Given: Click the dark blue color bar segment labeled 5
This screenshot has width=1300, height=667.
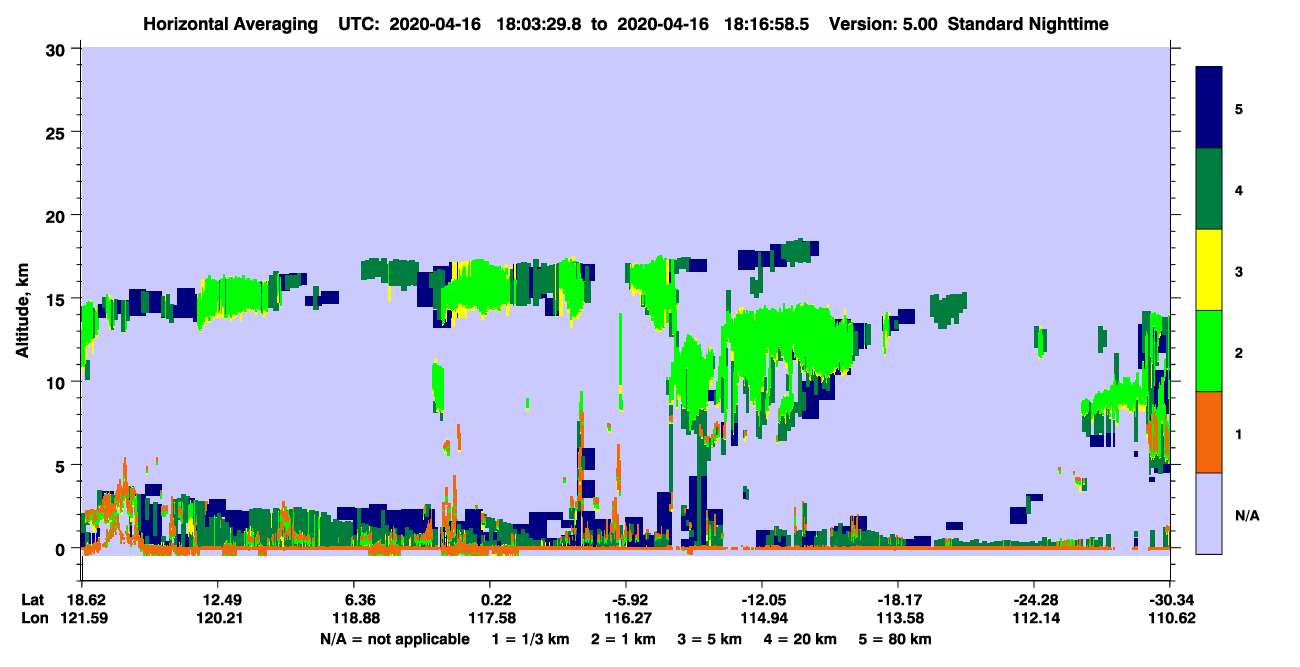Looking at the screenshot, I should point(1209,108).
